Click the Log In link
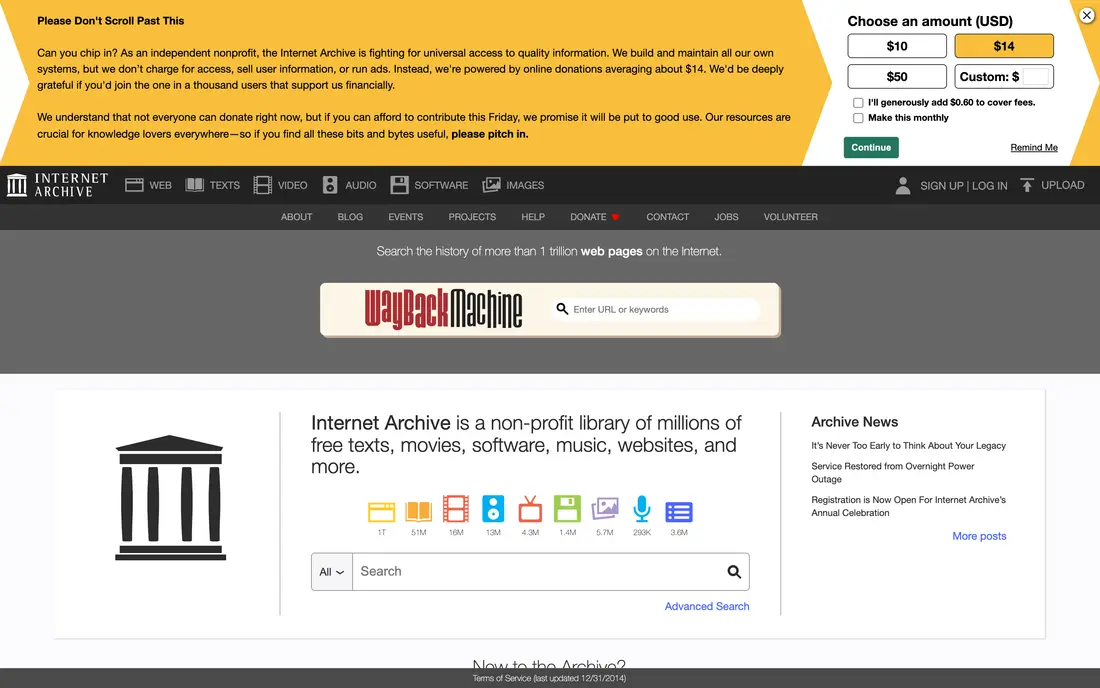This screenshot has width=1100, height=688. [x=989, y=186]
